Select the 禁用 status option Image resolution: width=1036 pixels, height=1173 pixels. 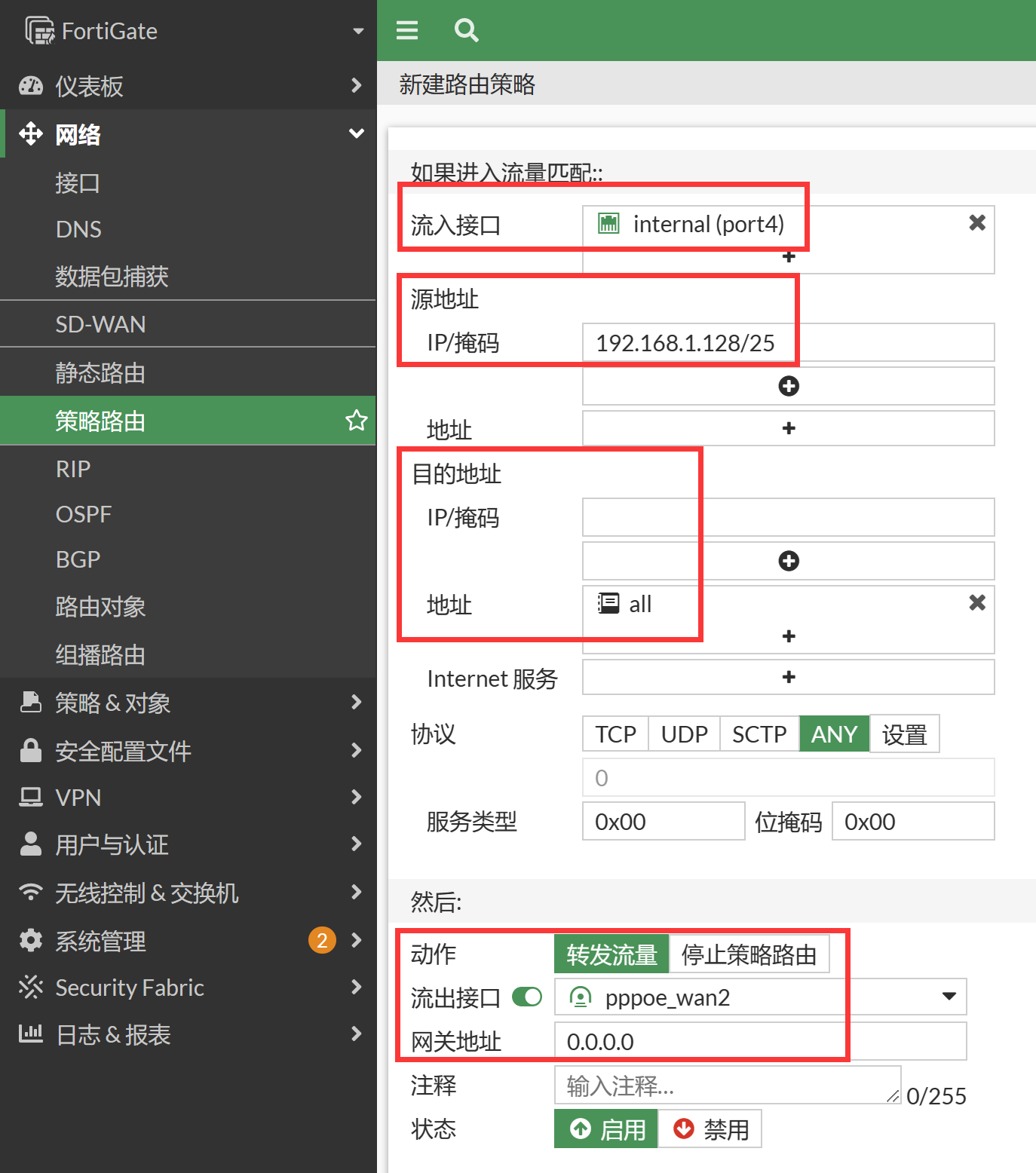[x=710, y=1129]
